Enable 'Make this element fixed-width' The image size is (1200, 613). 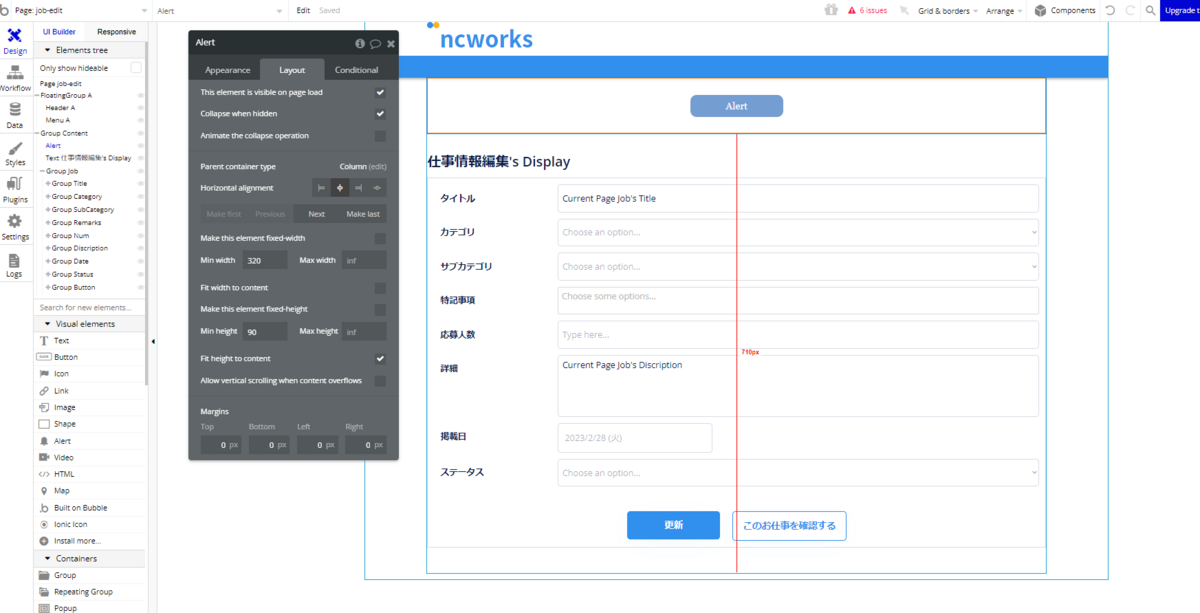[380, 238]
